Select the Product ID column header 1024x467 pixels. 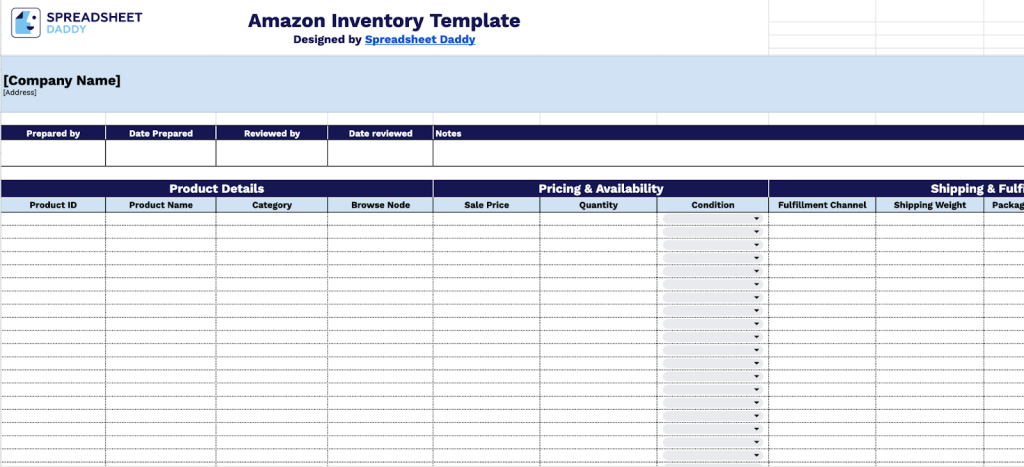point(53,205)
